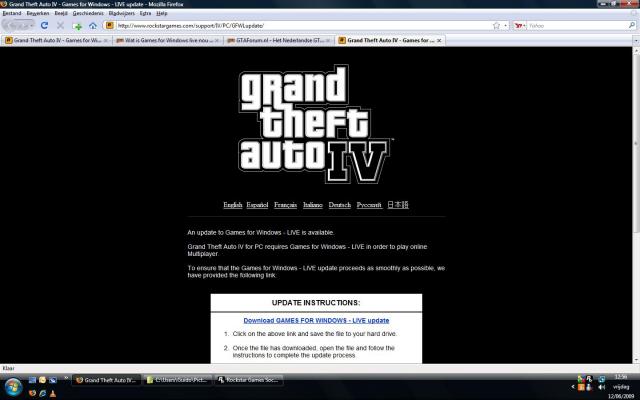Open the Bestand menu
Screen dimensions: 640x400
coord(12,13)
